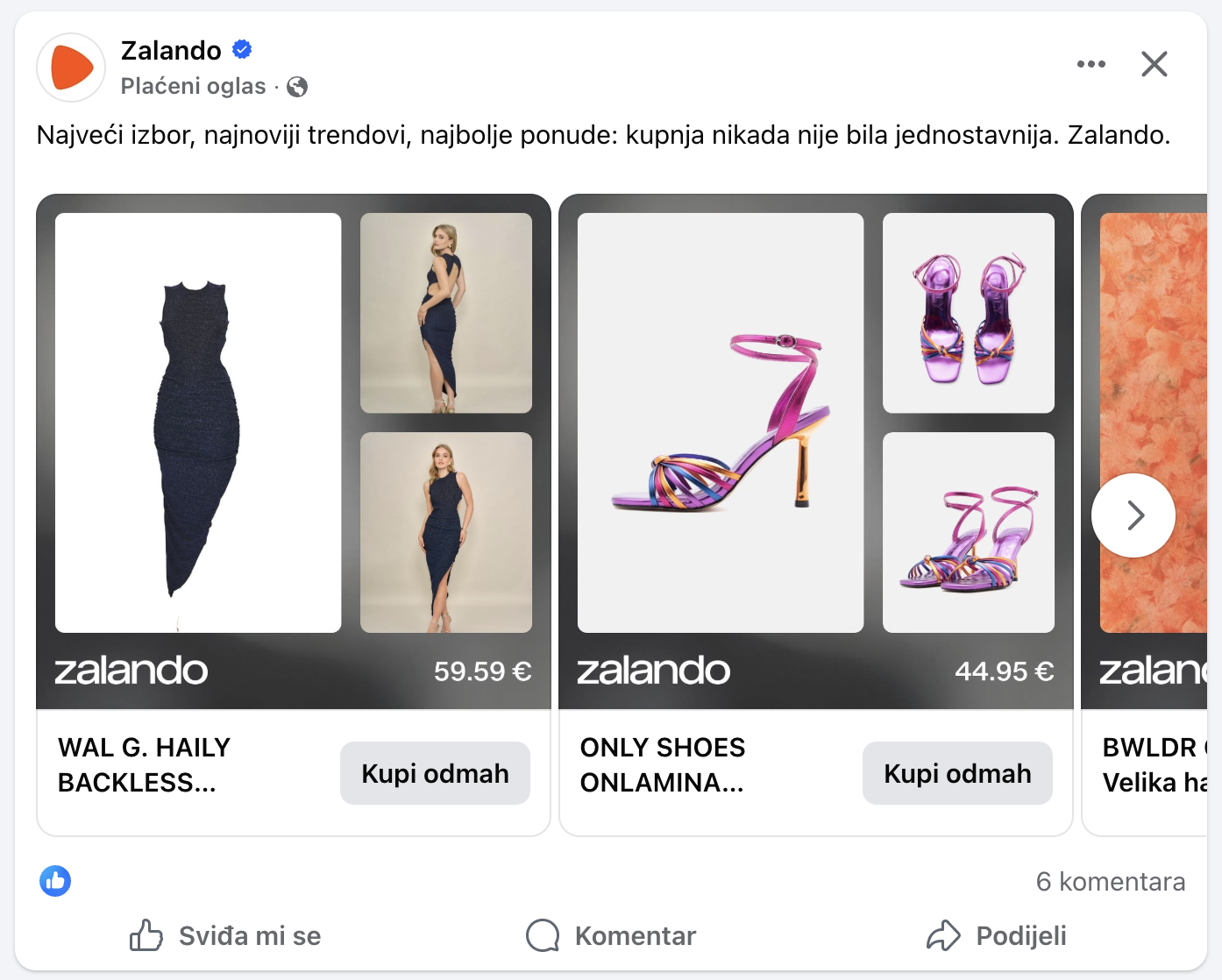Open the three-dot post options menu
Image resolution: width=1222 pixels, height=980 pixels.
click(x=1091, y=64)
